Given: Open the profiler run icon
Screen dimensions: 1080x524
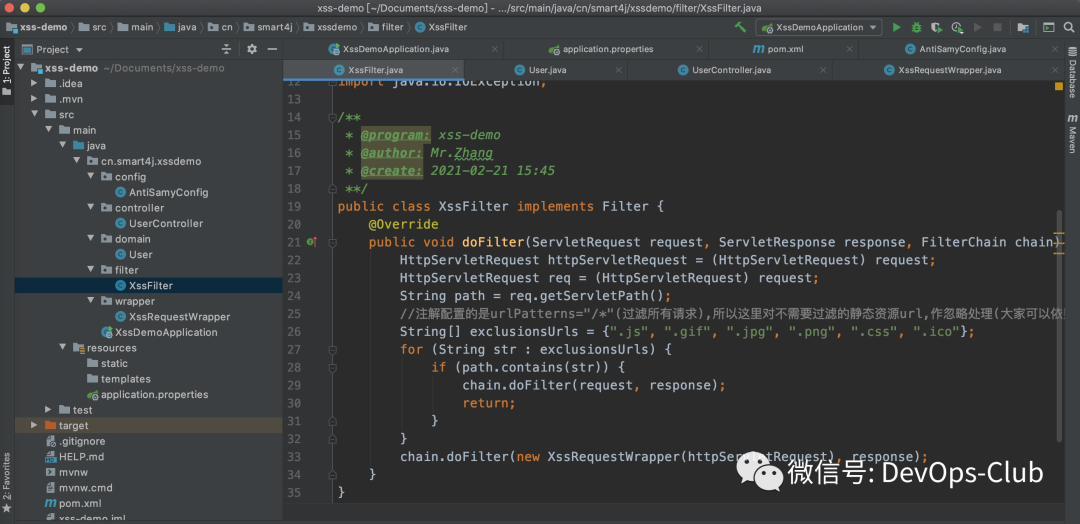Looking at the screenshot, I should point(957,28).
